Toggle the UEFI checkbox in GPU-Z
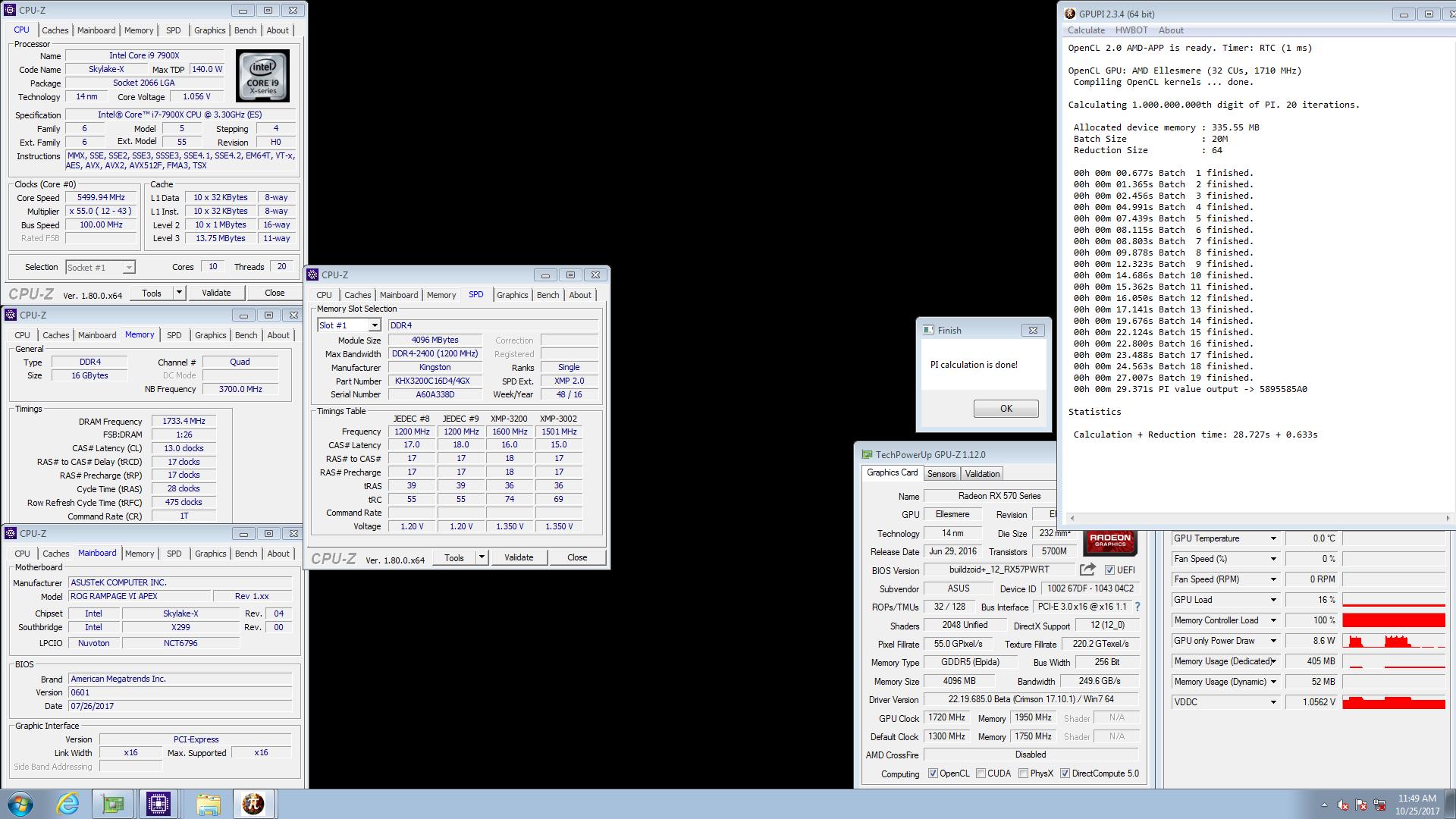 [x=1109, y=570]
